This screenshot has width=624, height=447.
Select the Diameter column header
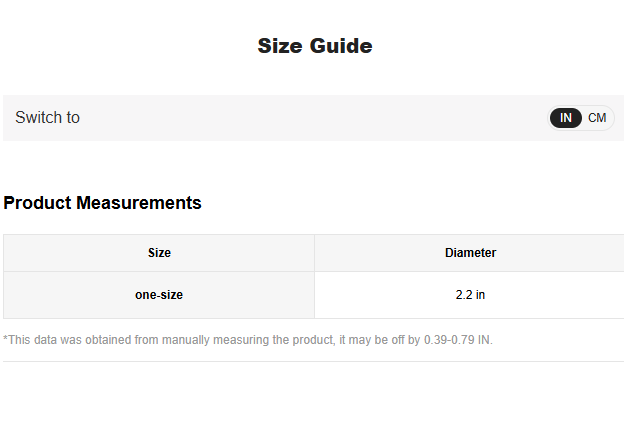tap(470, 253)
